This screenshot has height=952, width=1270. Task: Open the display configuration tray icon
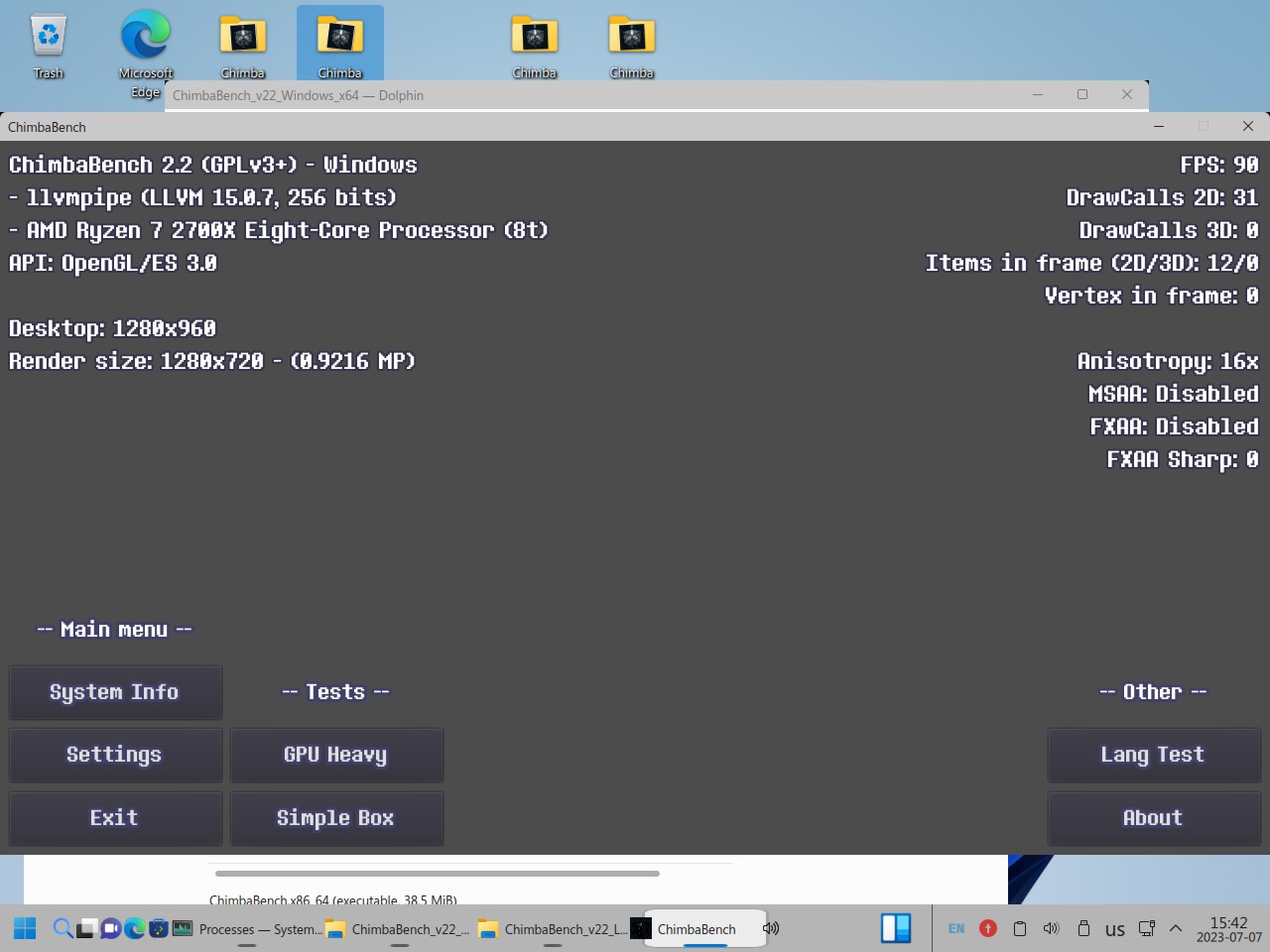click(x=1147, y=928)
